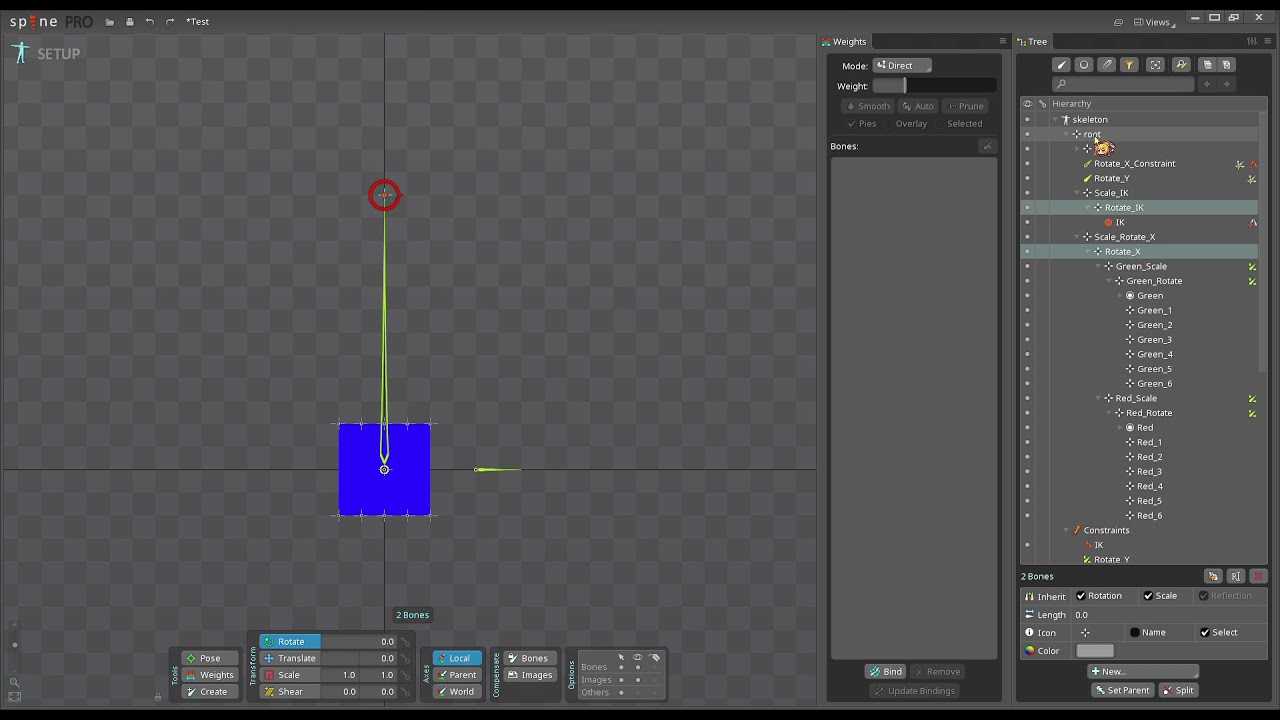Click the duplicate bones icon
The image size is (1280, 720).
click(x=1213, y=577)
